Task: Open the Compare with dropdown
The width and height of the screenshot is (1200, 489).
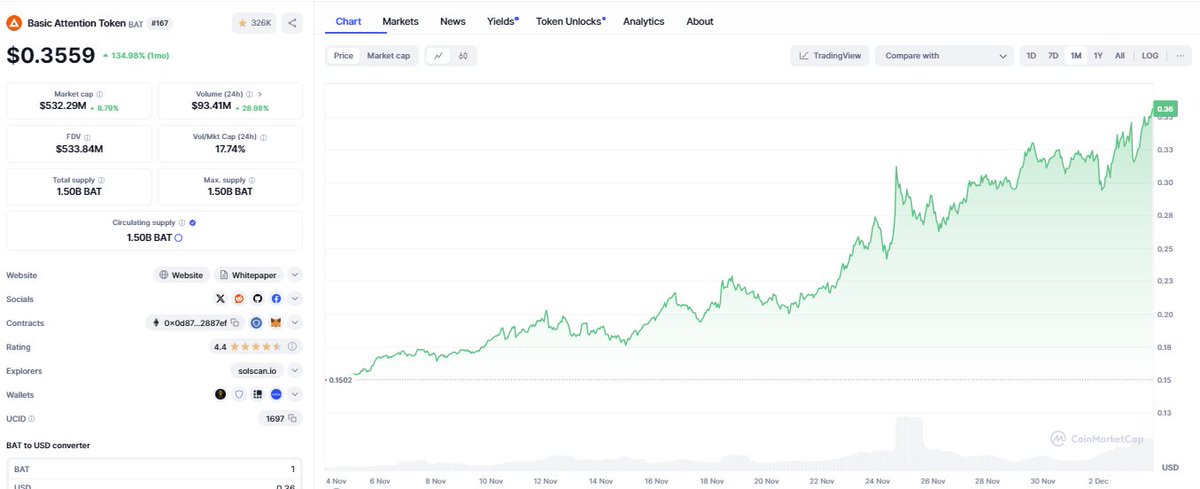Action: [x=945, y=56]
